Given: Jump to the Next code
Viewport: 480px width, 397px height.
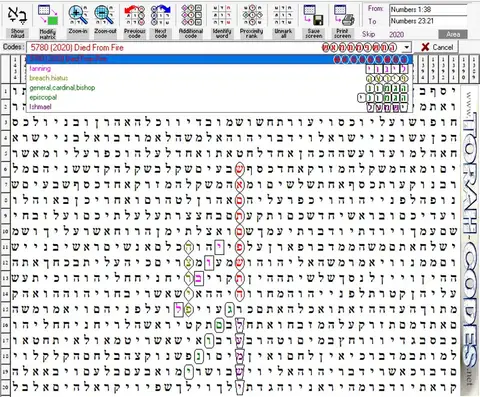Looking at the screenshot, I should tap(161, 21).
